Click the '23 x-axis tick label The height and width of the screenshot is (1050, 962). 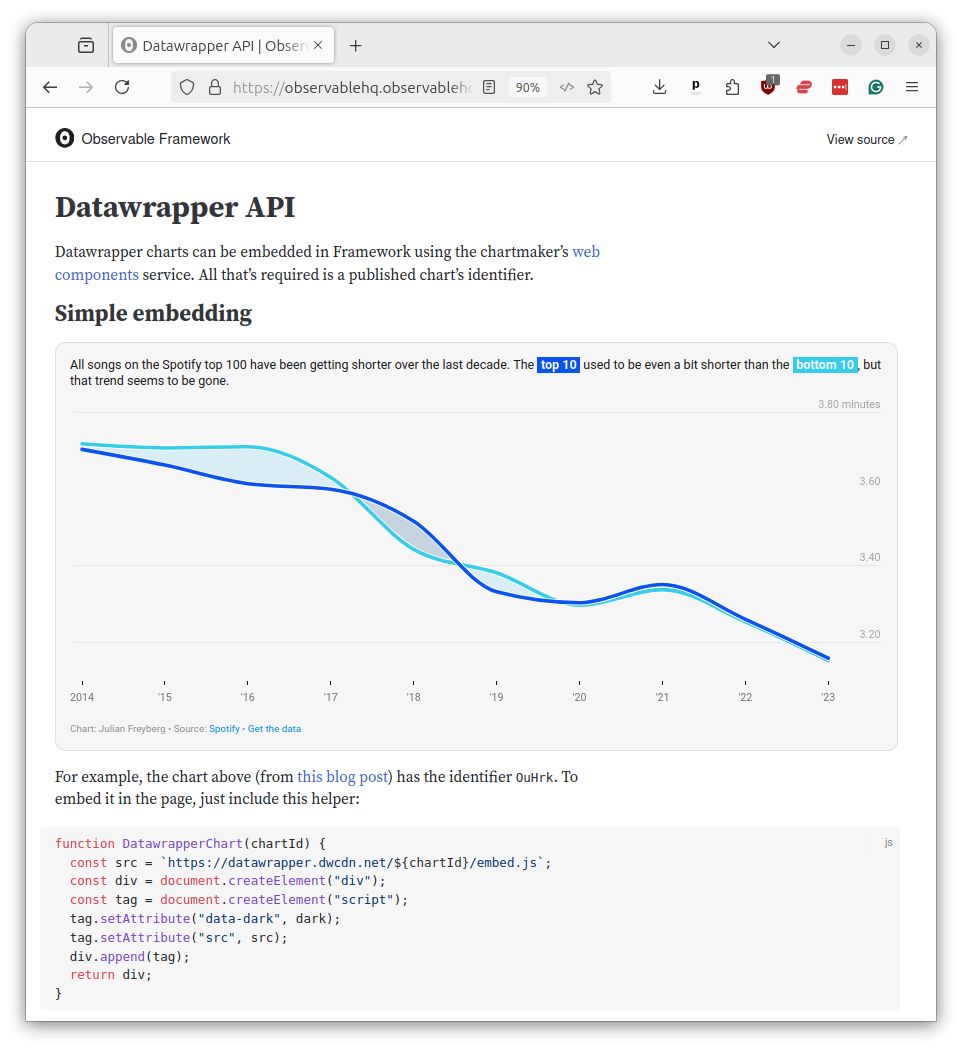[828, 697]
